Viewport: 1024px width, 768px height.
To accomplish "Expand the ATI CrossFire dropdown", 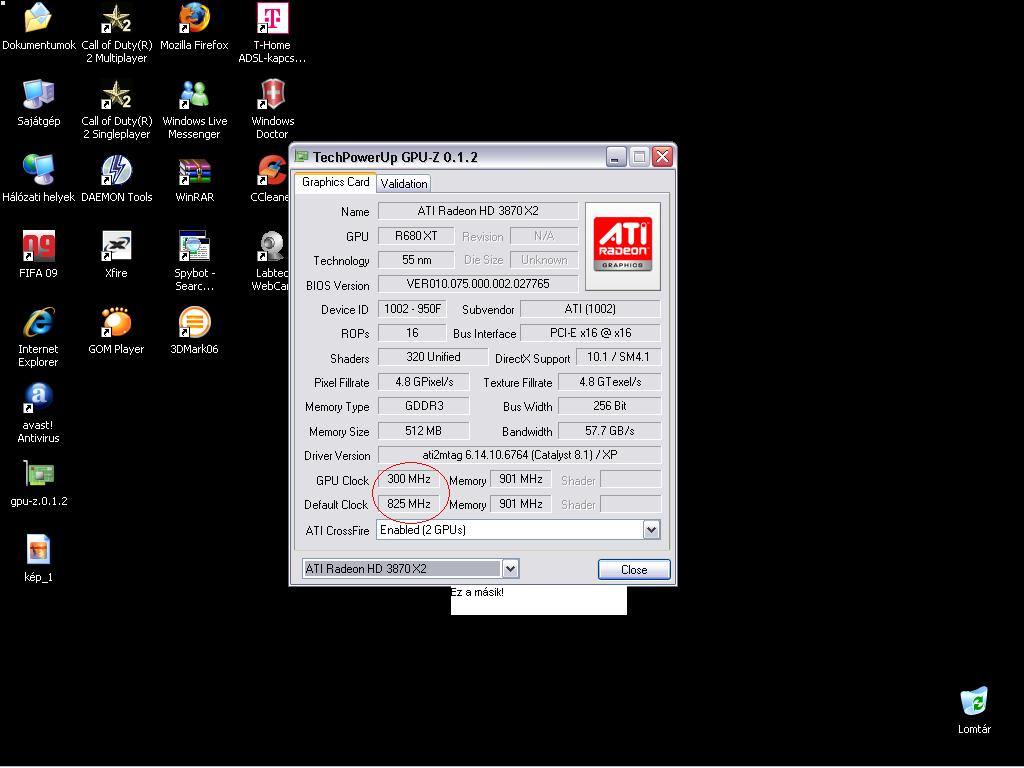I will (x=651, y=530).
